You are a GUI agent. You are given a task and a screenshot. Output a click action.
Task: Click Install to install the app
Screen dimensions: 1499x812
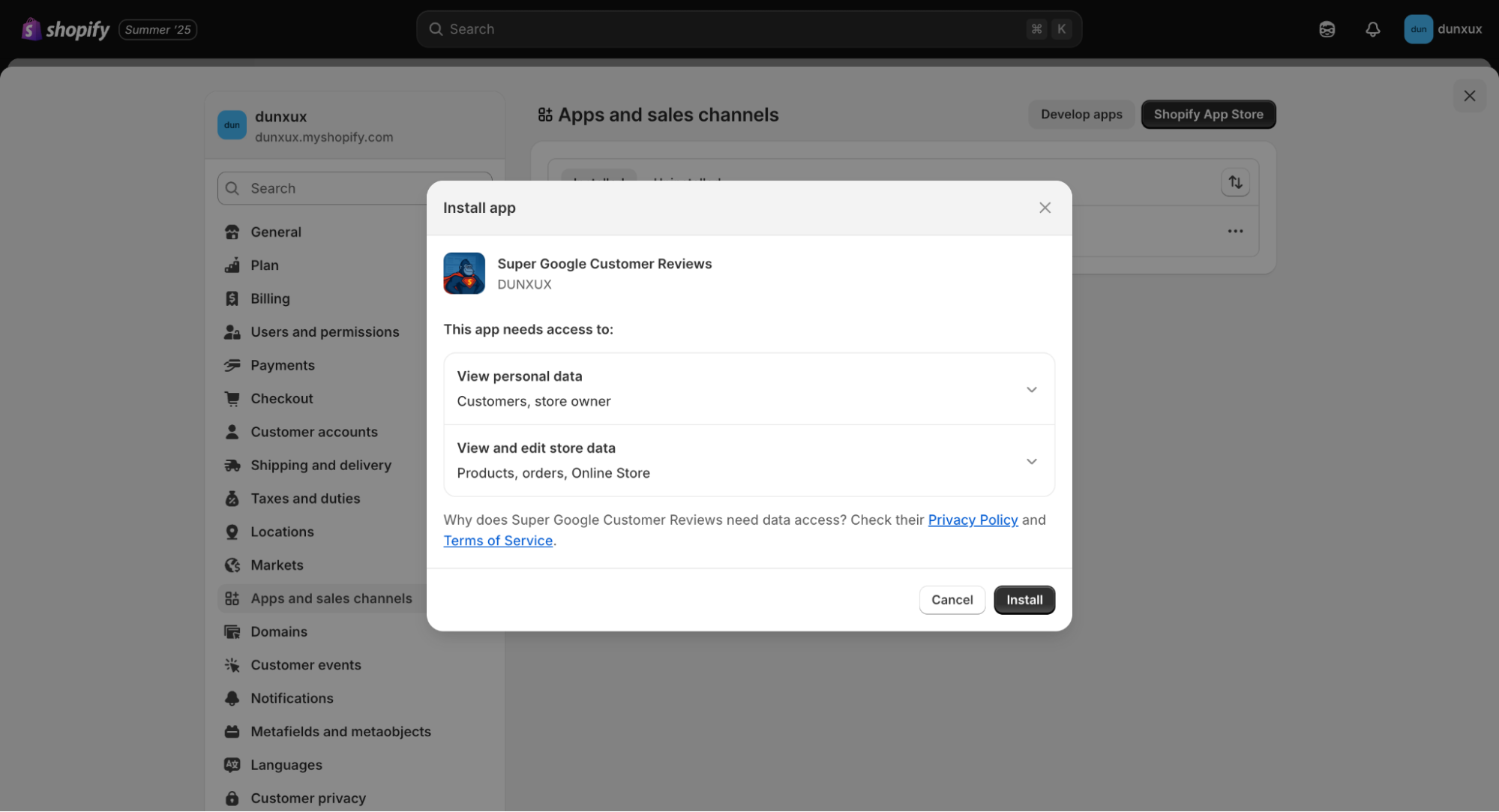[x=1024, y=601]
